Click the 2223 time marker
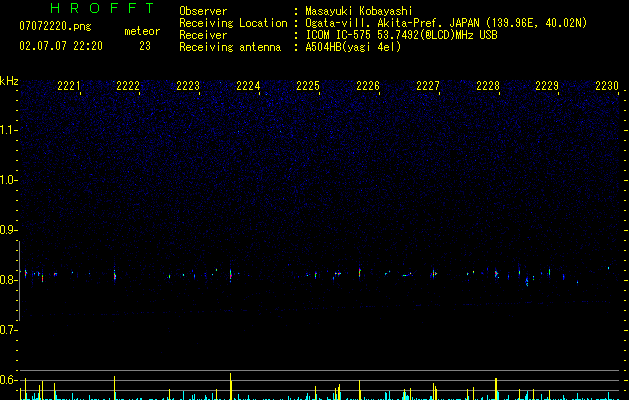This screenshot has width=629, height=400. (x=188, y=86)
